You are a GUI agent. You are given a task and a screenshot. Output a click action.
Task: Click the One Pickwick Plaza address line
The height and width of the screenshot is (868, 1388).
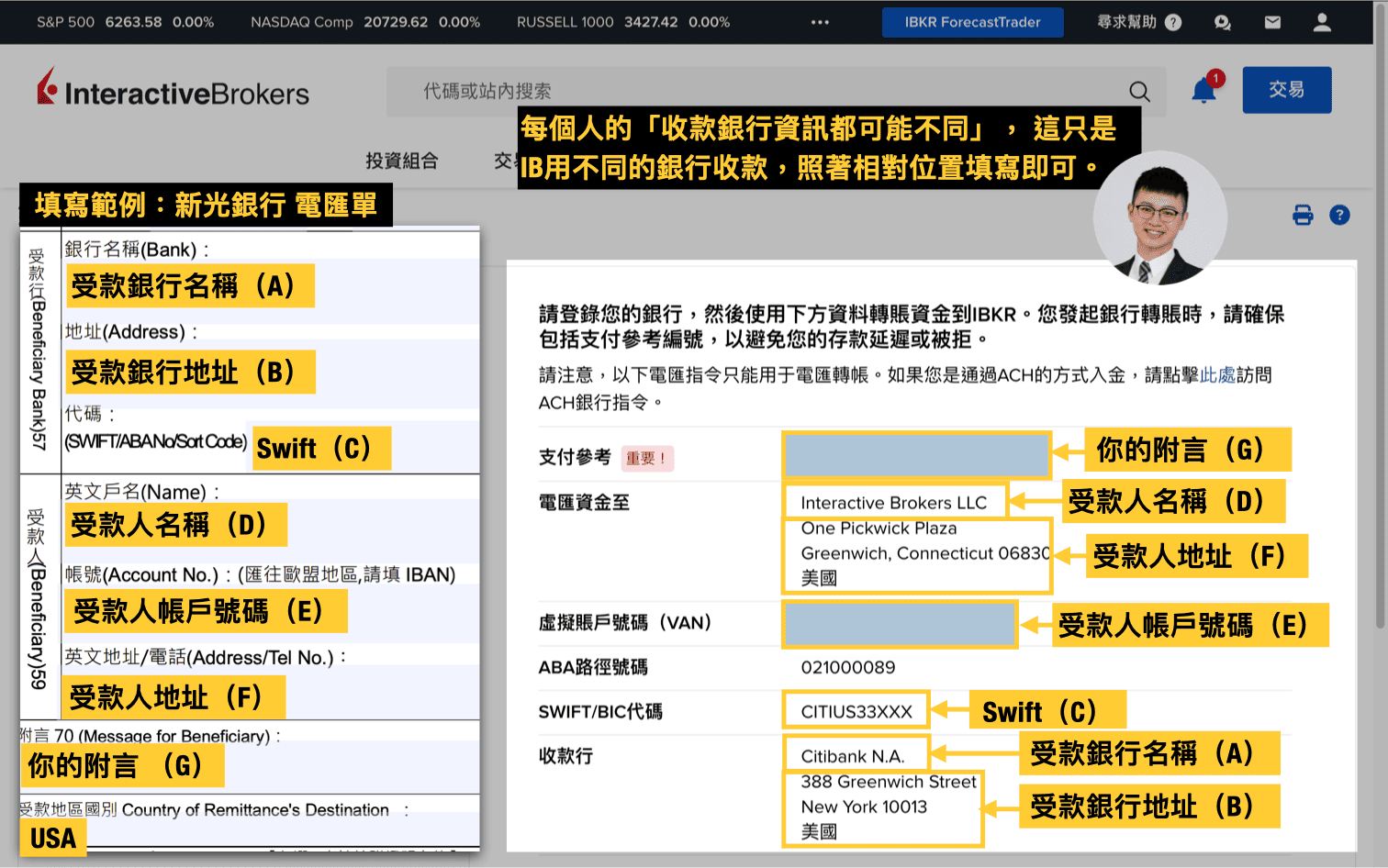pyautogui.click(x=879, y=529)
